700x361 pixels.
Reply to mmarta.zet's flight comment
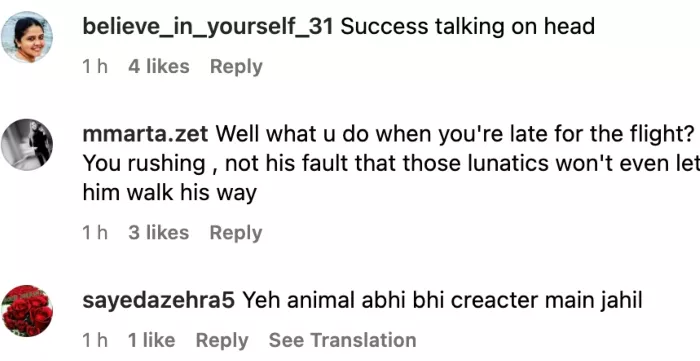(x=236, y=233)
